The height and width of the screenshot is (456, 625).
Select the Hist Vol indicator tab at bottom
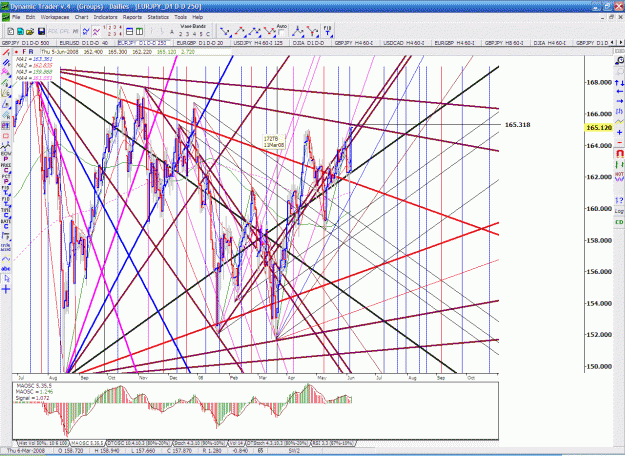point(41,443)
